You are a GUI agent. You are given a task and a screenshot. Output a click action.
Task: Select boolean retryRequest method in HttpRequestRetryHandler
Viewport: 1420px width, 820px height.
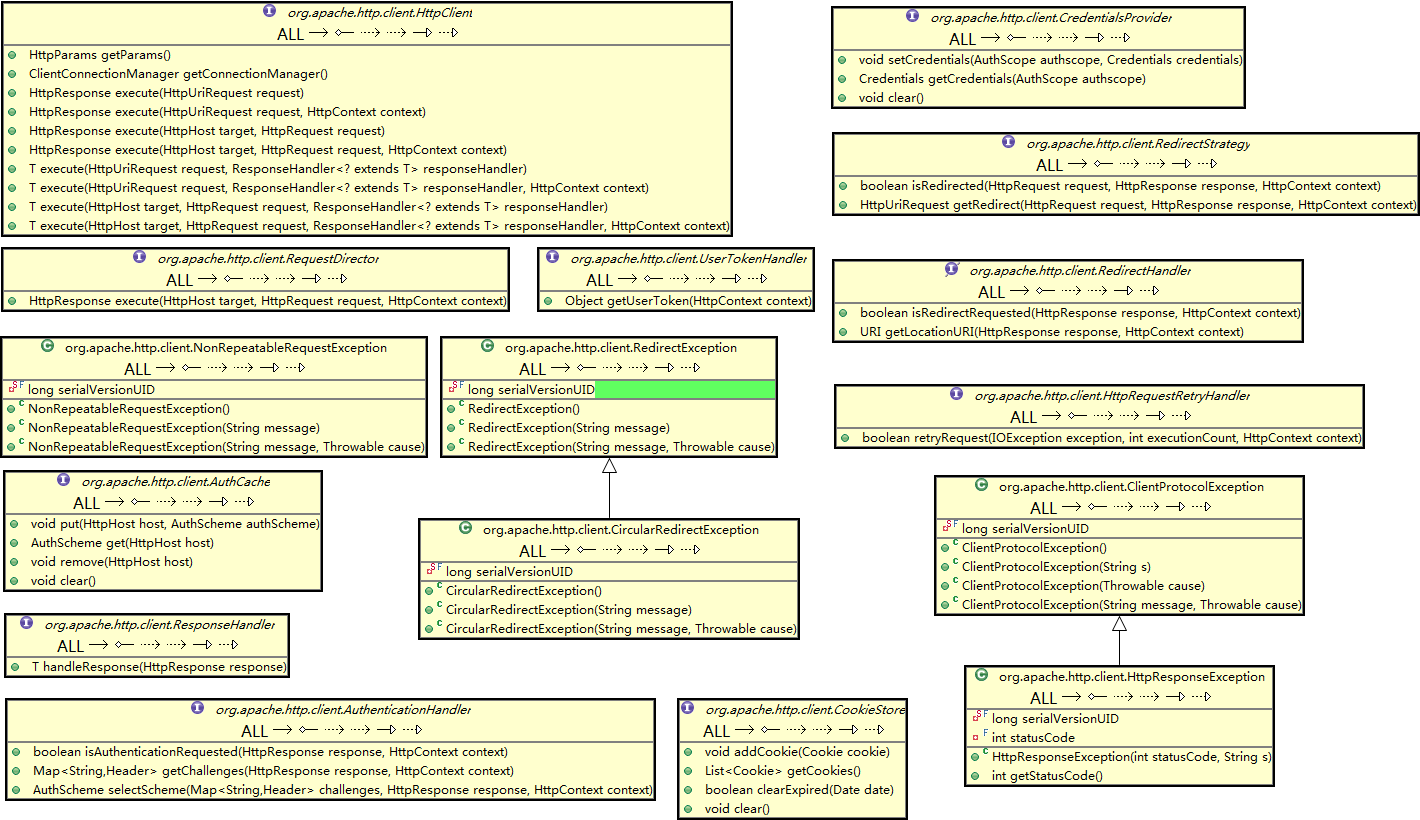pyautogui.click(x=1111, y=438)
